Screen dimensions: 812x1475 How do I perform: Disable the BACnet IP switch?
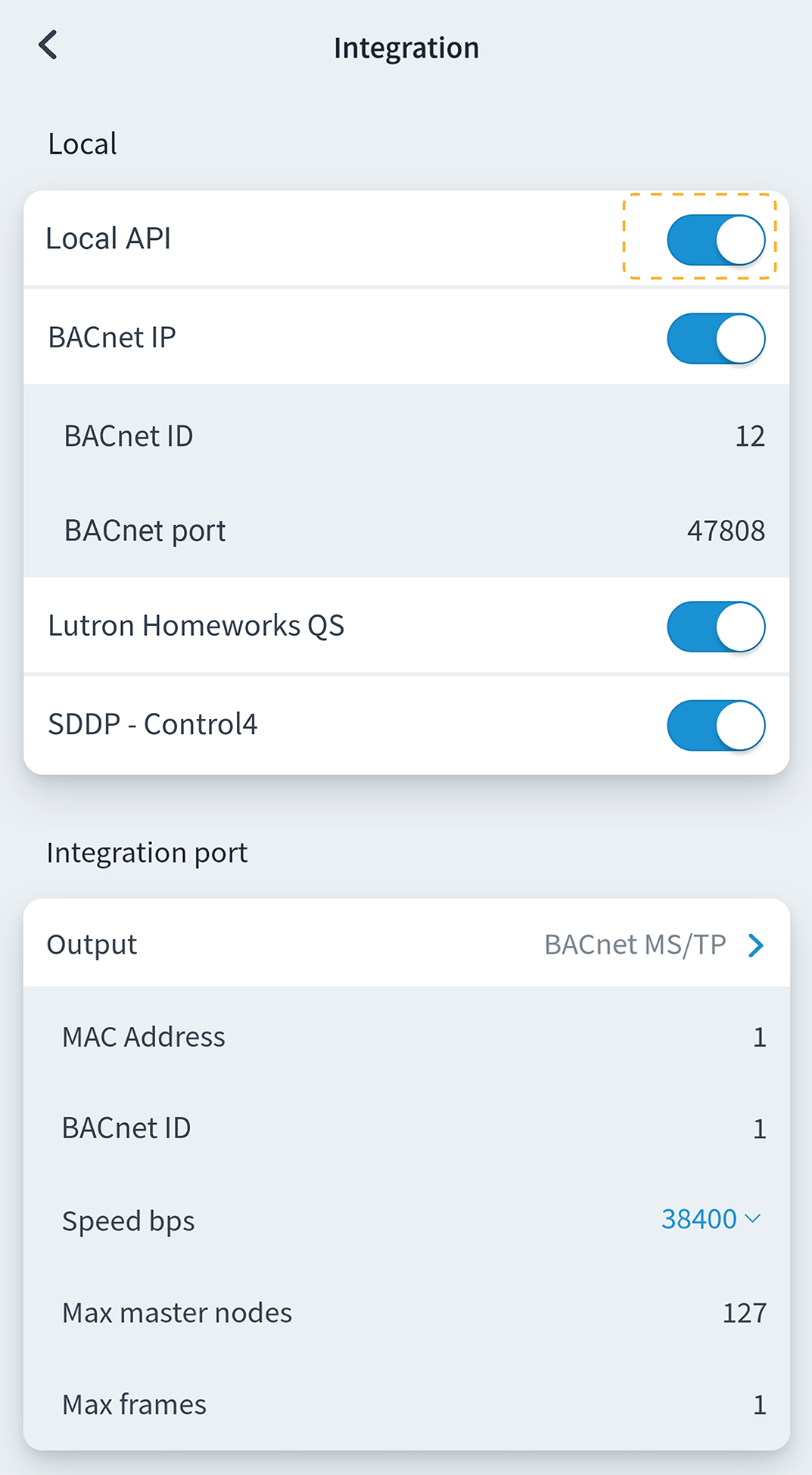click(x=715, y=338)
